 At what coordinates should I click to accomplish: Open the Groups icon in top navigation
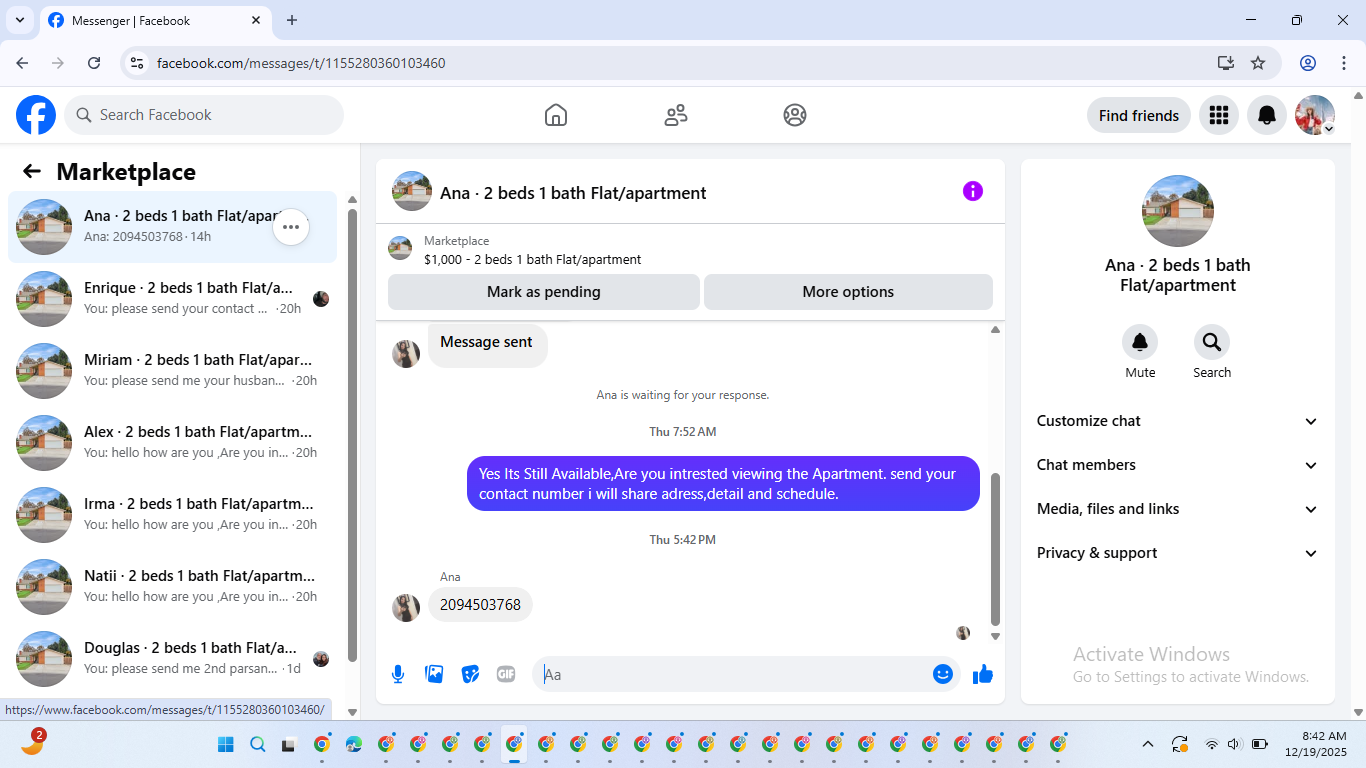[795, 115]
